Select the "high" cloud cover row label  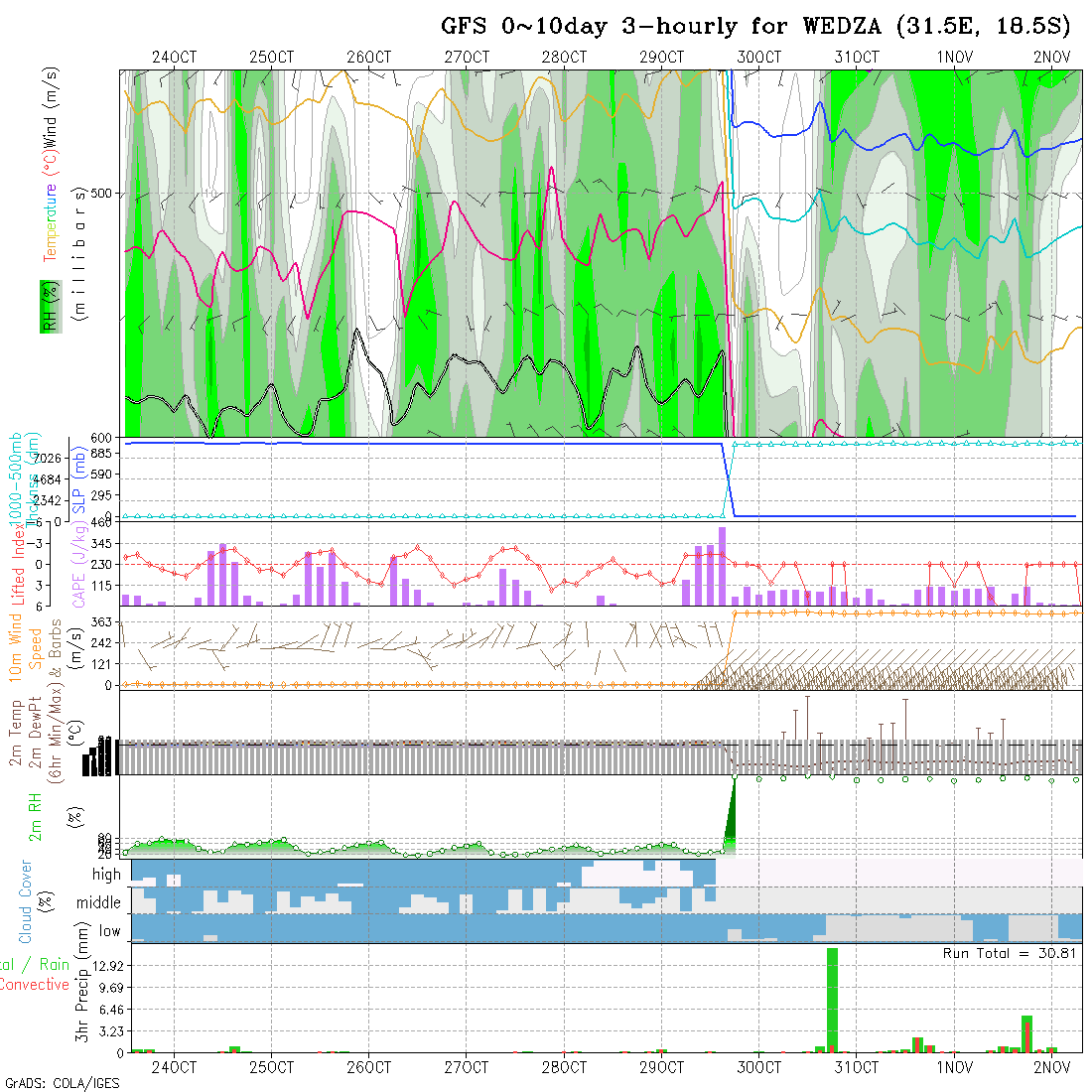coord(106,875)
